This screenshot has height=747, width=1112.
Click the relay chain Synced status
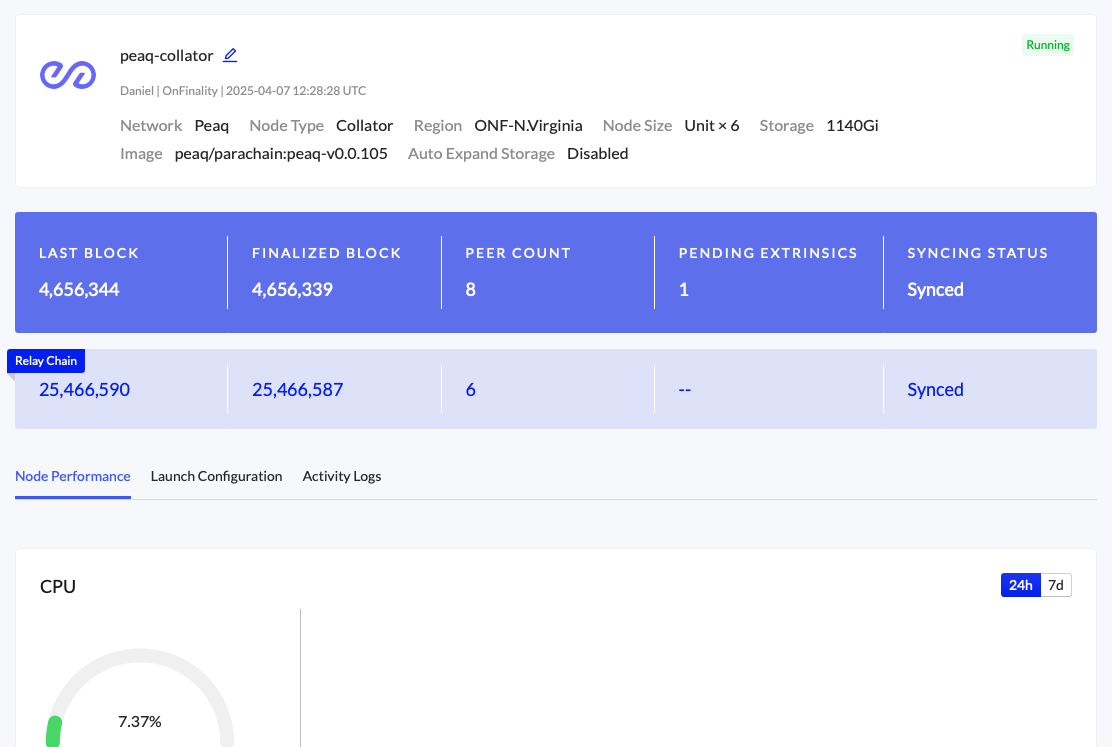(935, 390)
